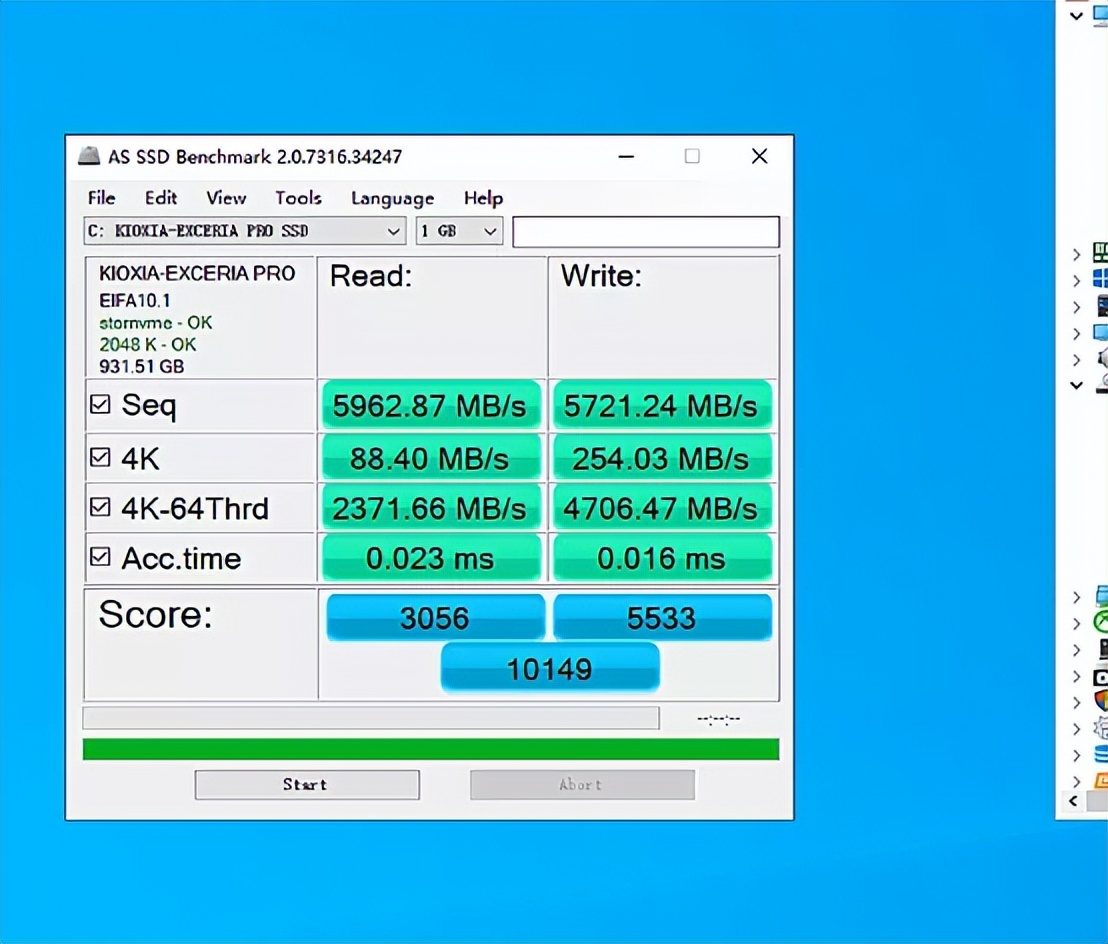Click the 4K read value 88.40 MB/s
Viewport: 1108px width, 944px height.
(431, 458)
